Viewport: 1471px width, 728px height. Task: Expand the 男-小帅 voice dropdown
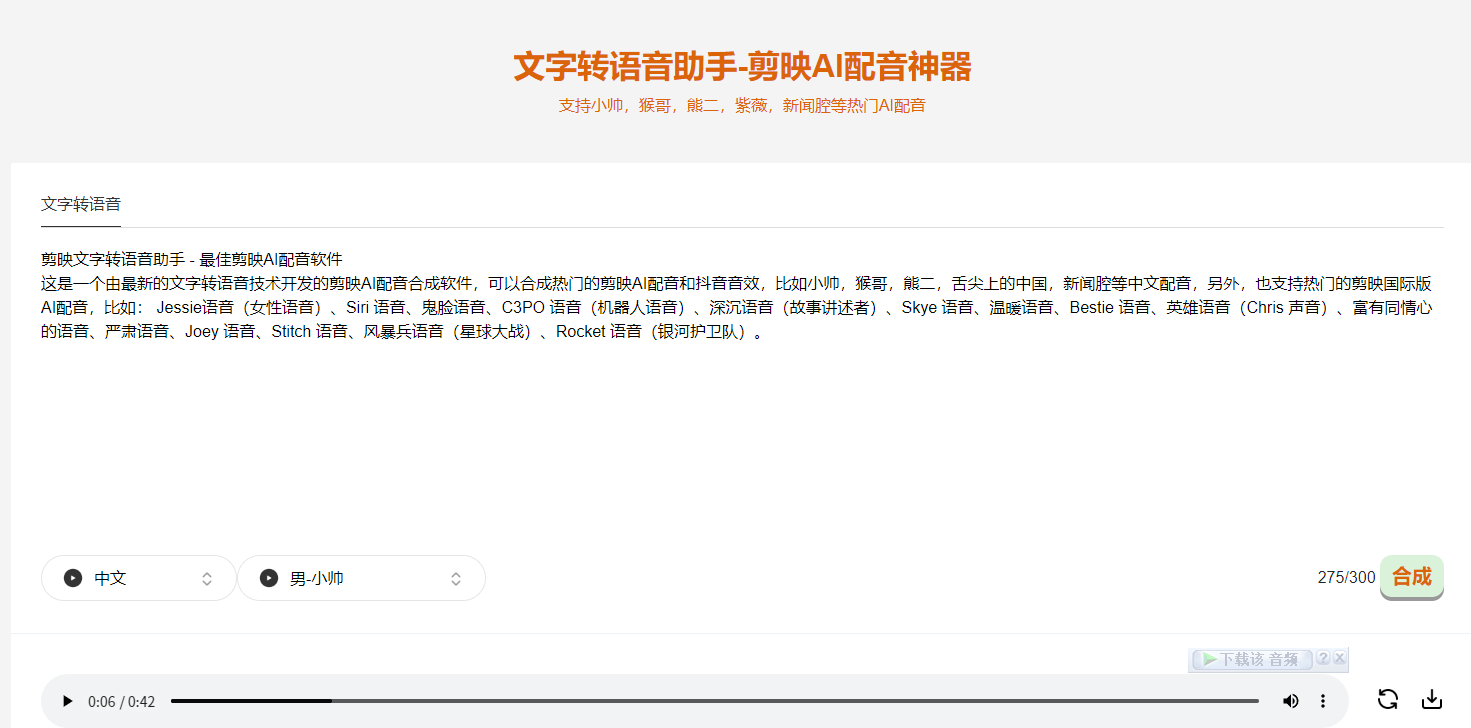(x=455, y=578)
